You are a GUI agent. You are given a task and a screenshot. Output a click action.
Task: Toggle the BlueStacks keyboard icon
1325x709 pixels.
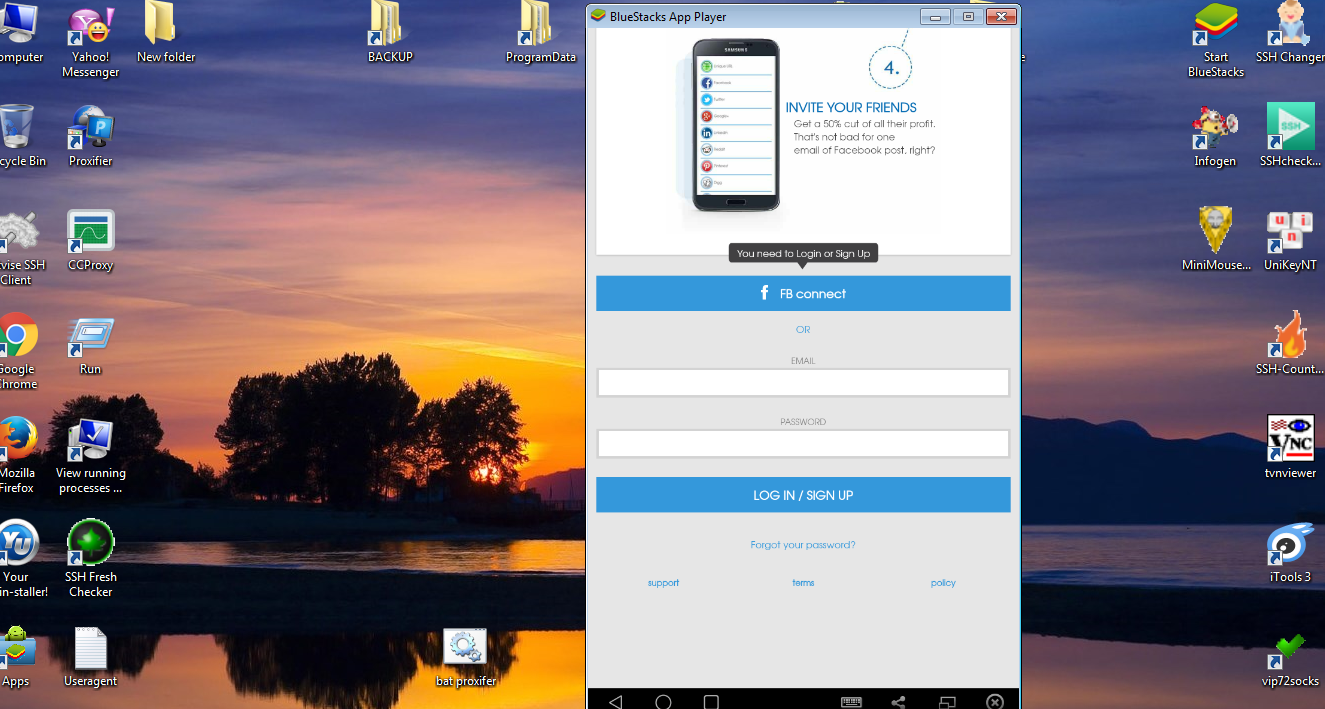click(851, 702)
